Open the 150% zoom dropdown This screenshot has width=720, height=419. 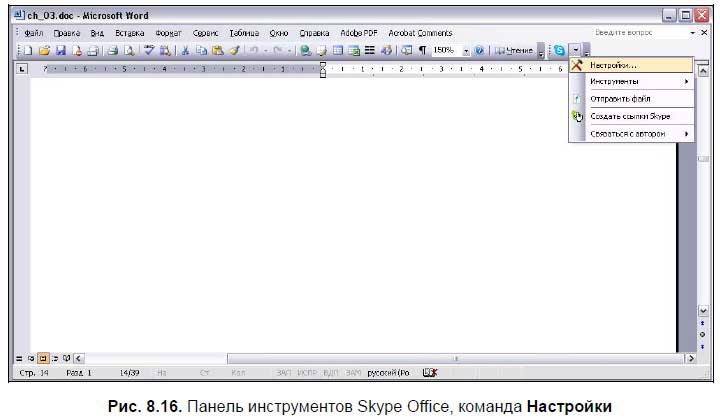(466, 50)
